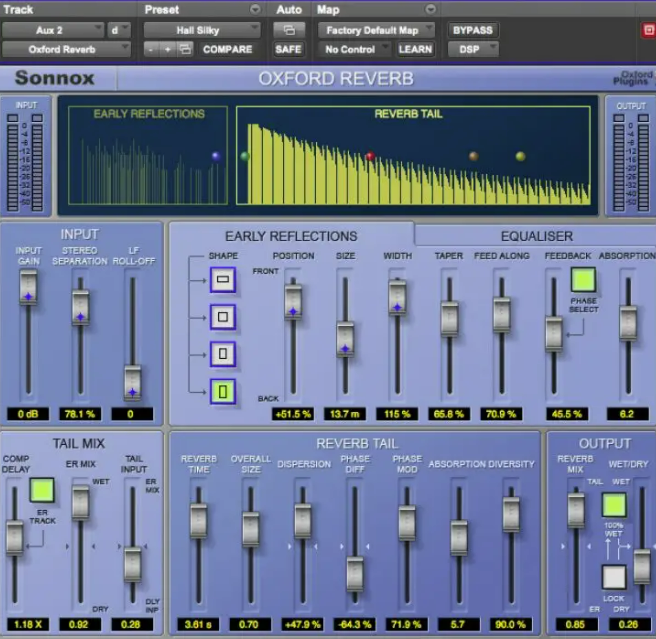Click the Stereo Separation slider handle
Image resolution: width=656 pixels, height=639 pixels.
[x=80, y=308]
